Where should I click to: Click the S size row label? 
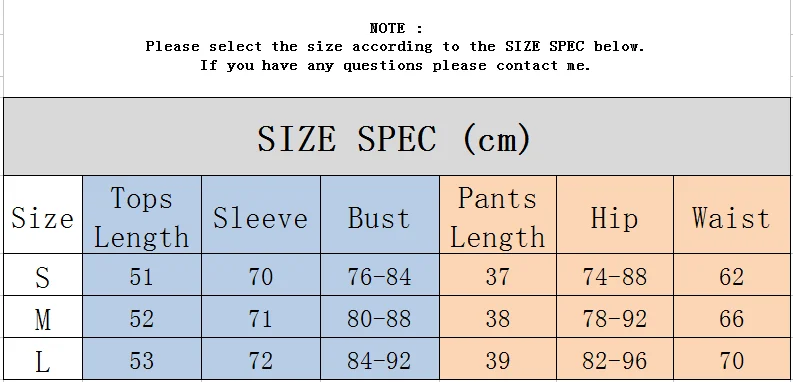coord(43,275)
